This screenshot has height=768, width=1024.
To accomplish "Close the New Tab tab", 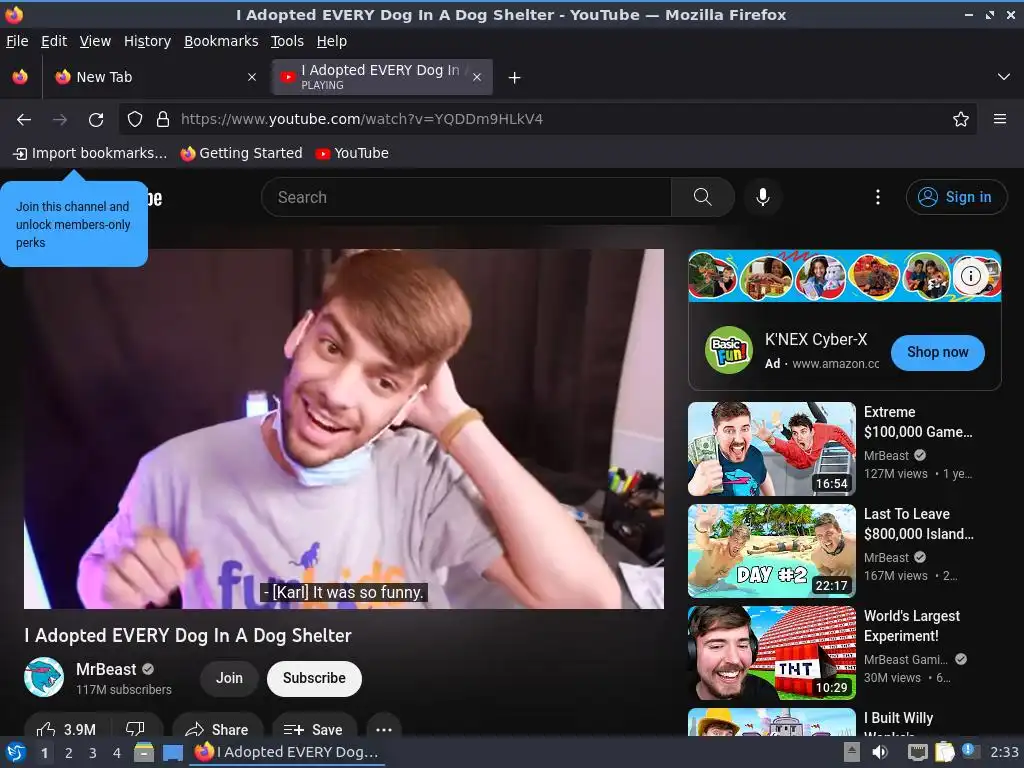I will pyautogui.click(x=251, y=77).
